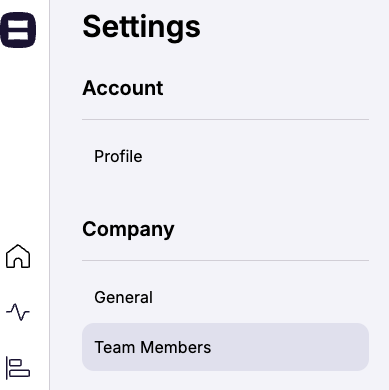Click the Team Members label text
This screenshot has width=389, height=390.
coord(153,347)
